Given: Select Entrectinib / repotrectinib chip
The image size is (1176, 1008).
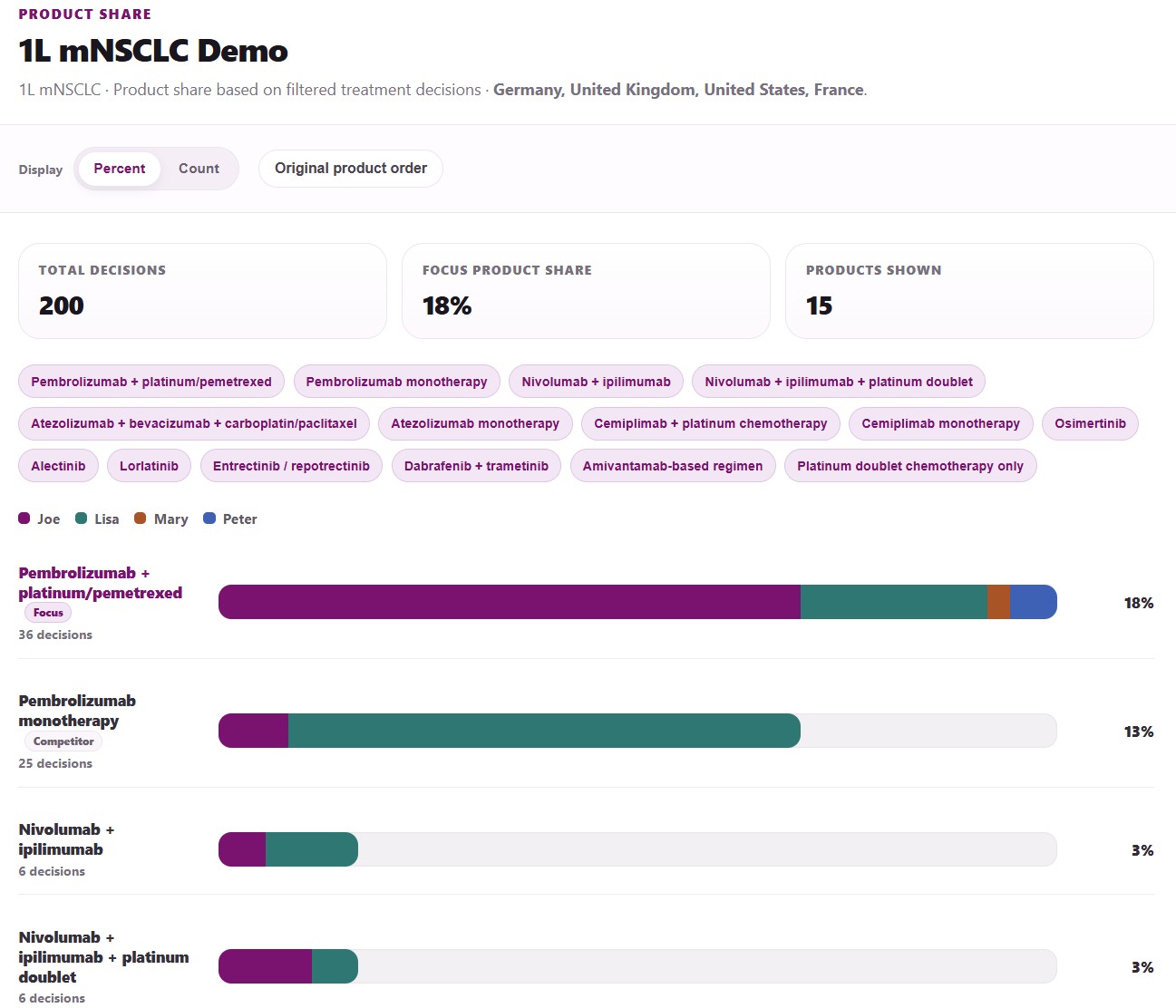Looking at the screenshot, I should click(291, 466).
